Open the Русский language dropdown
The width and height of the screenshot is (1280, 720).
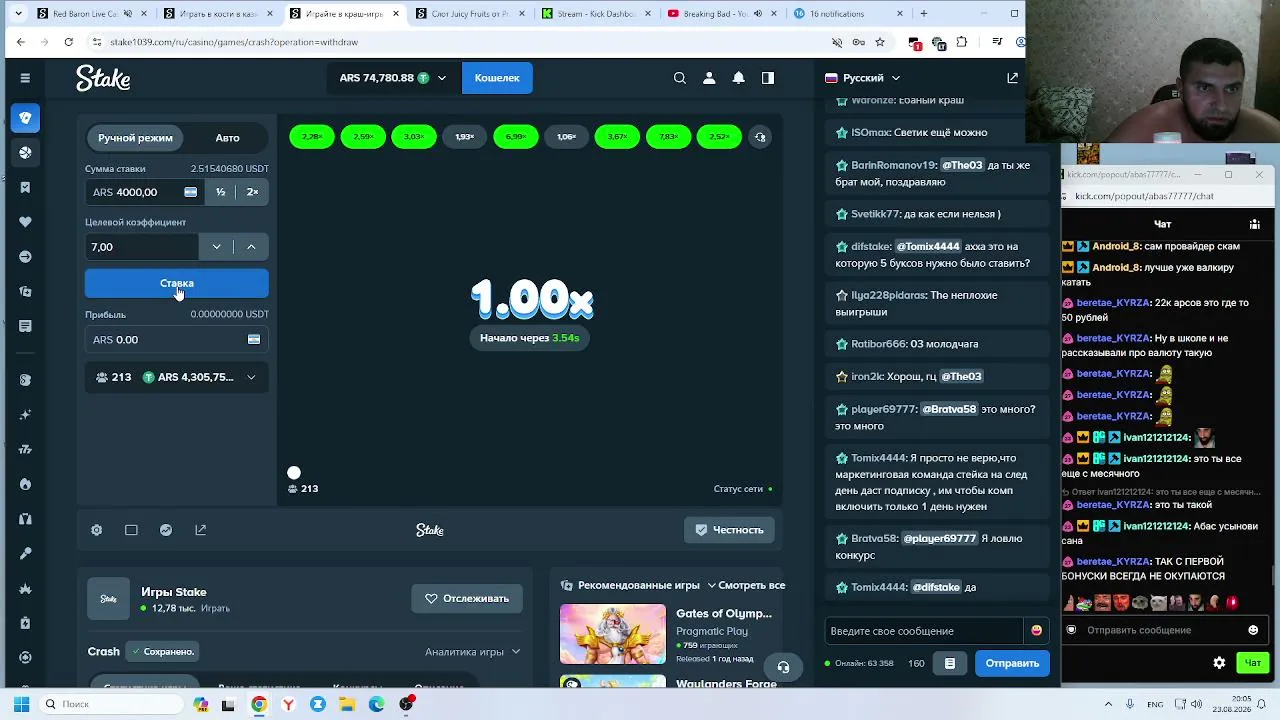(x=862, y=78)
